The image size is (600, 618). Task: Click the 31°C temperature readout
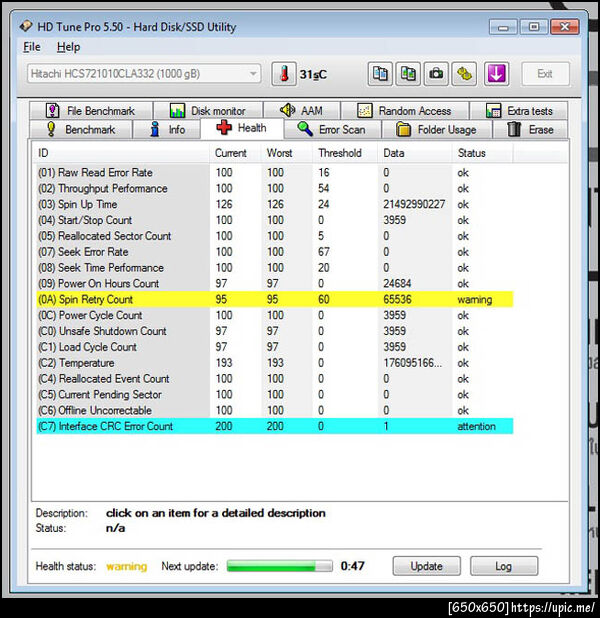point(313,74)
